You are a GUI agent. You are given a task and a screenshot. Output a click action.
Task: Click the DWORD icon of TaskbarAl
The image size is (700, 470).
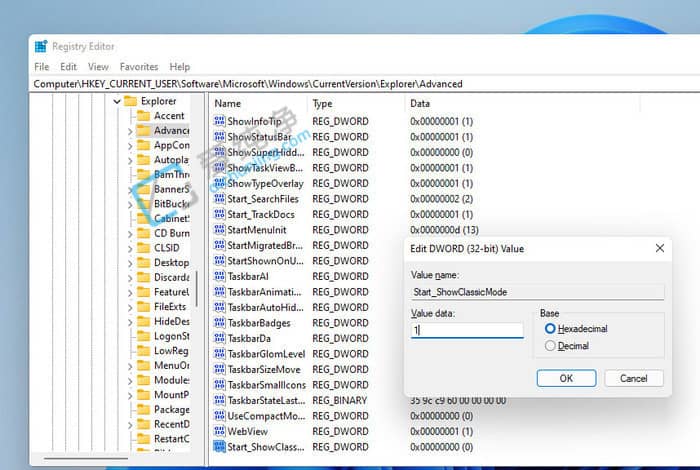tap(220, 276)
